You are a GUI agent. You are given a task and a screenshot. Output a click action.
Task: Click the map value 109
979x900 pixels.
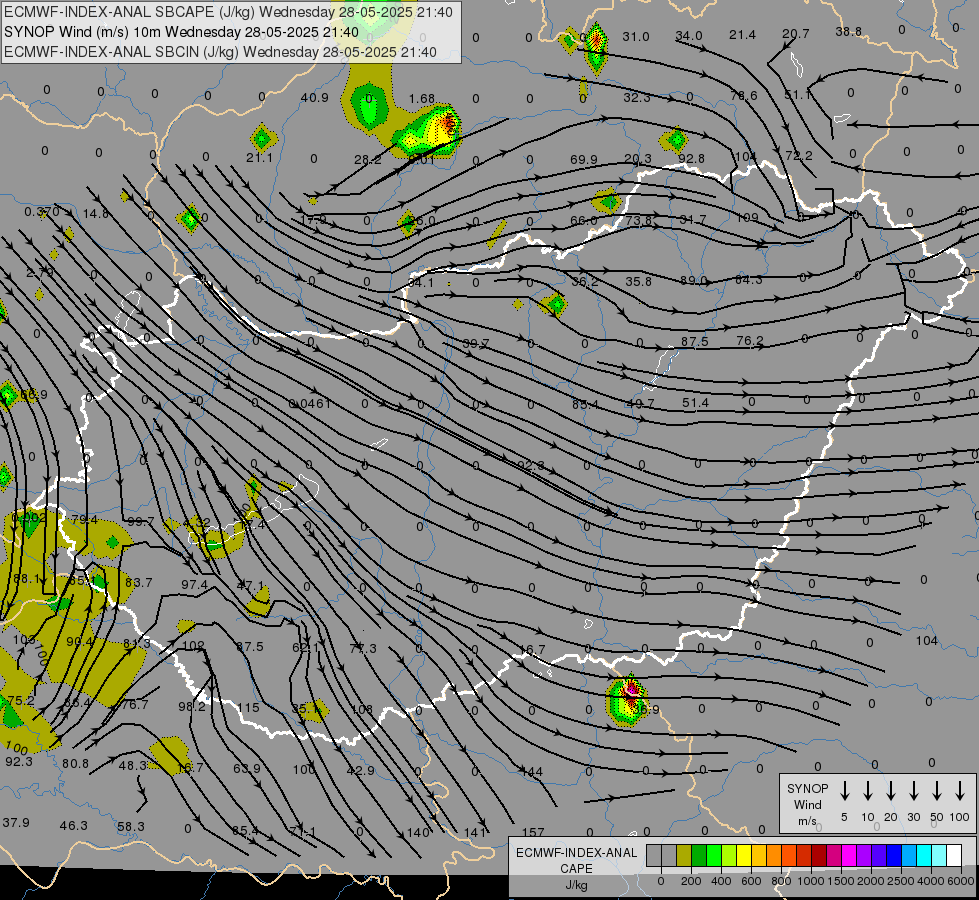747,217
